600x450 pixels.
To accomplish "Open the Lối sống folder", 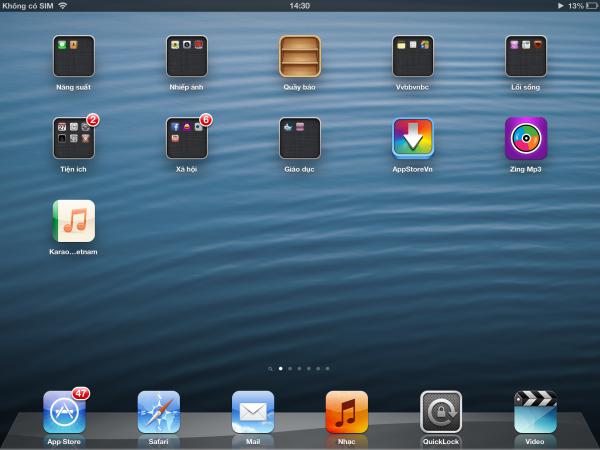I will pos(526,57).
